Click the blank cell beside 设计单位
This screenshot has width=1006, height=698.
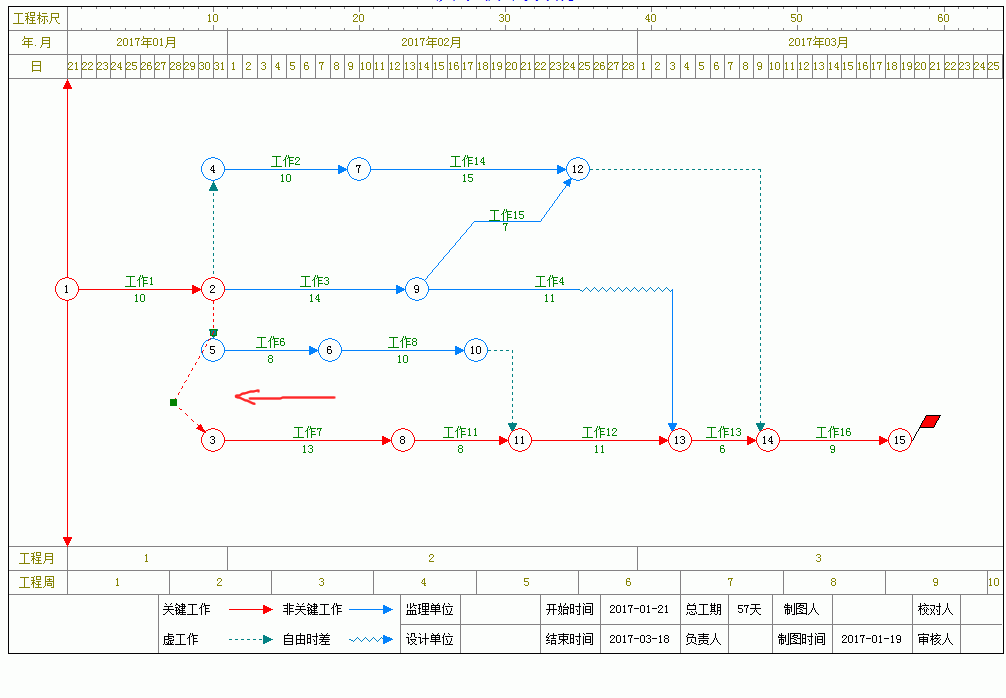pyautogui.click(x=499, y=639)
